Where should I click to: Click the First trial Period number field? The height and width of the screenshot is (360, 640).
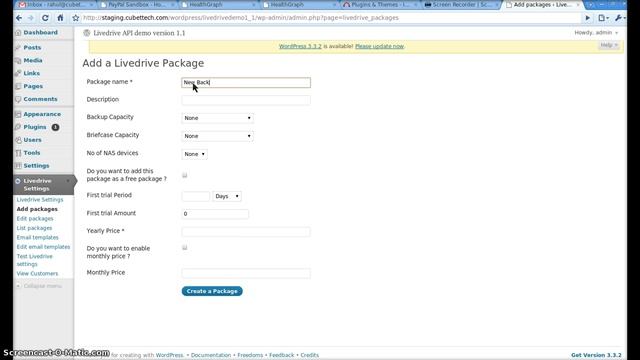[x=196, y=196]
